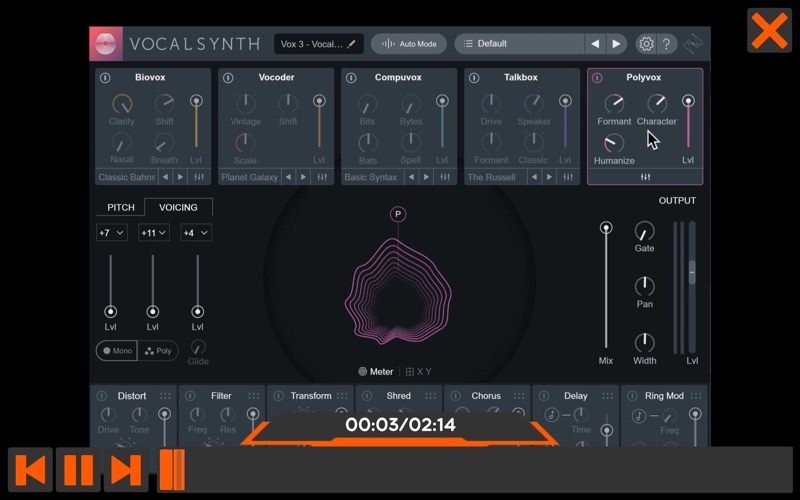Select next global preset arrow
Image resolution: width=800 pixels, height=500 pixels.
pyautogui.click(x=616, y=44)
